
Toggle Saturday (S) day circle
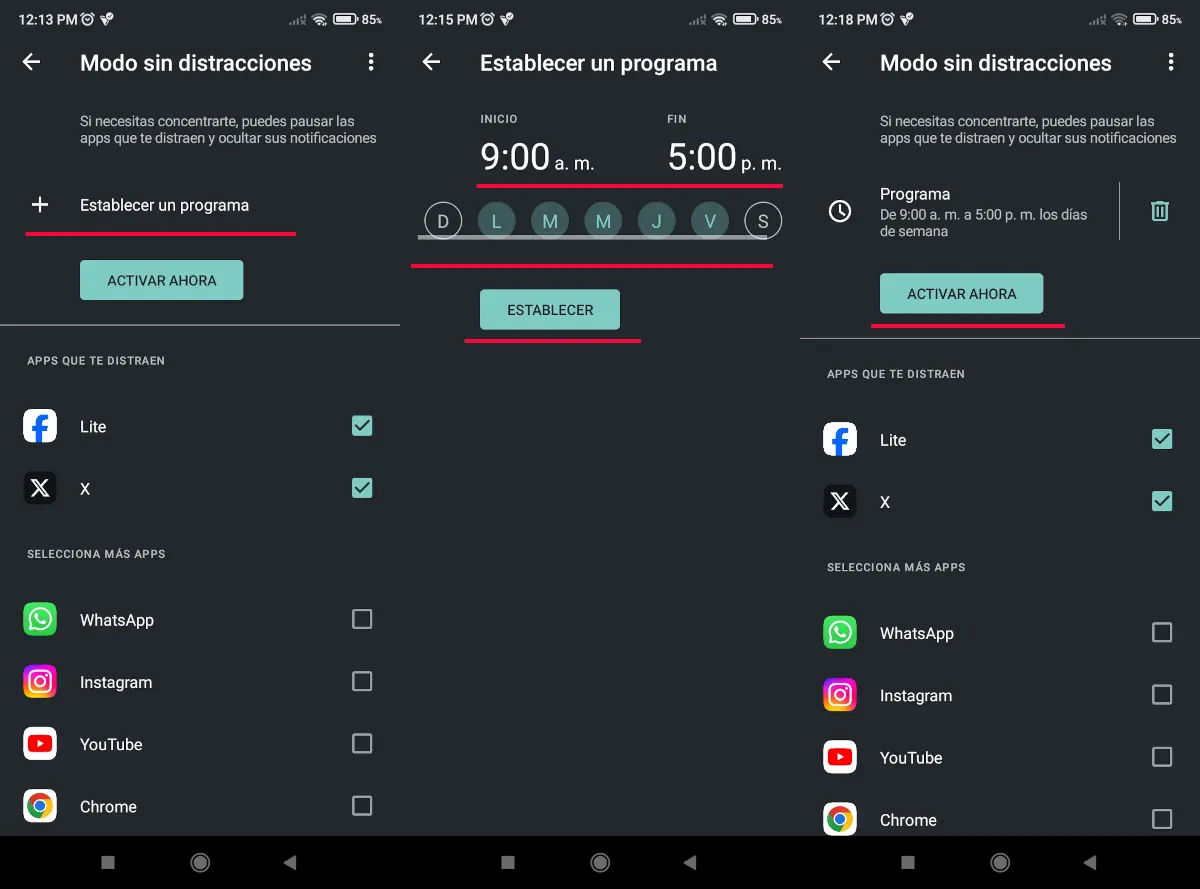[763, 221]
